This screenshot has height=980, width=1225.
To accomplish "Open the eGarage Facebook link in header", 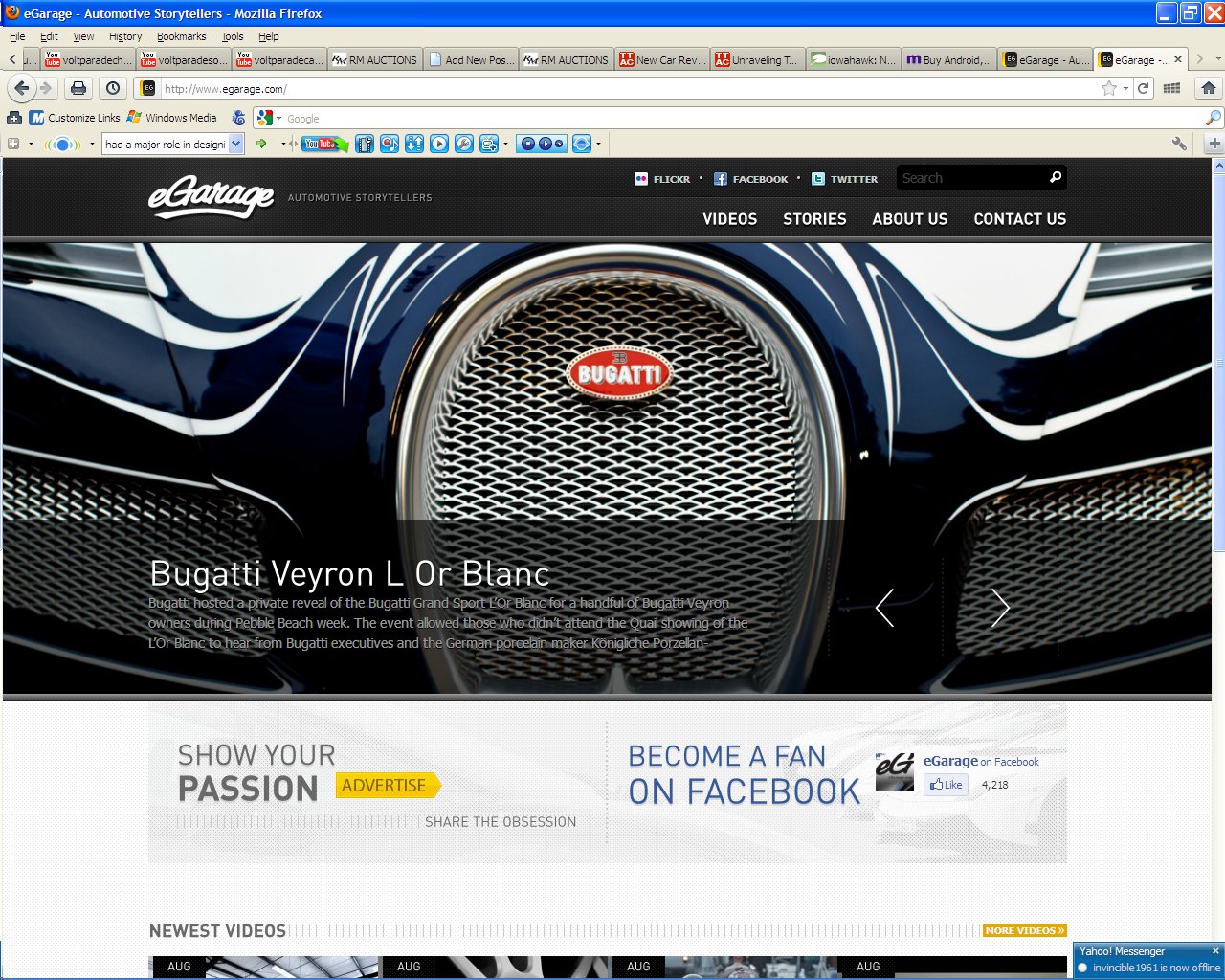I will click(x=751, y=179).
